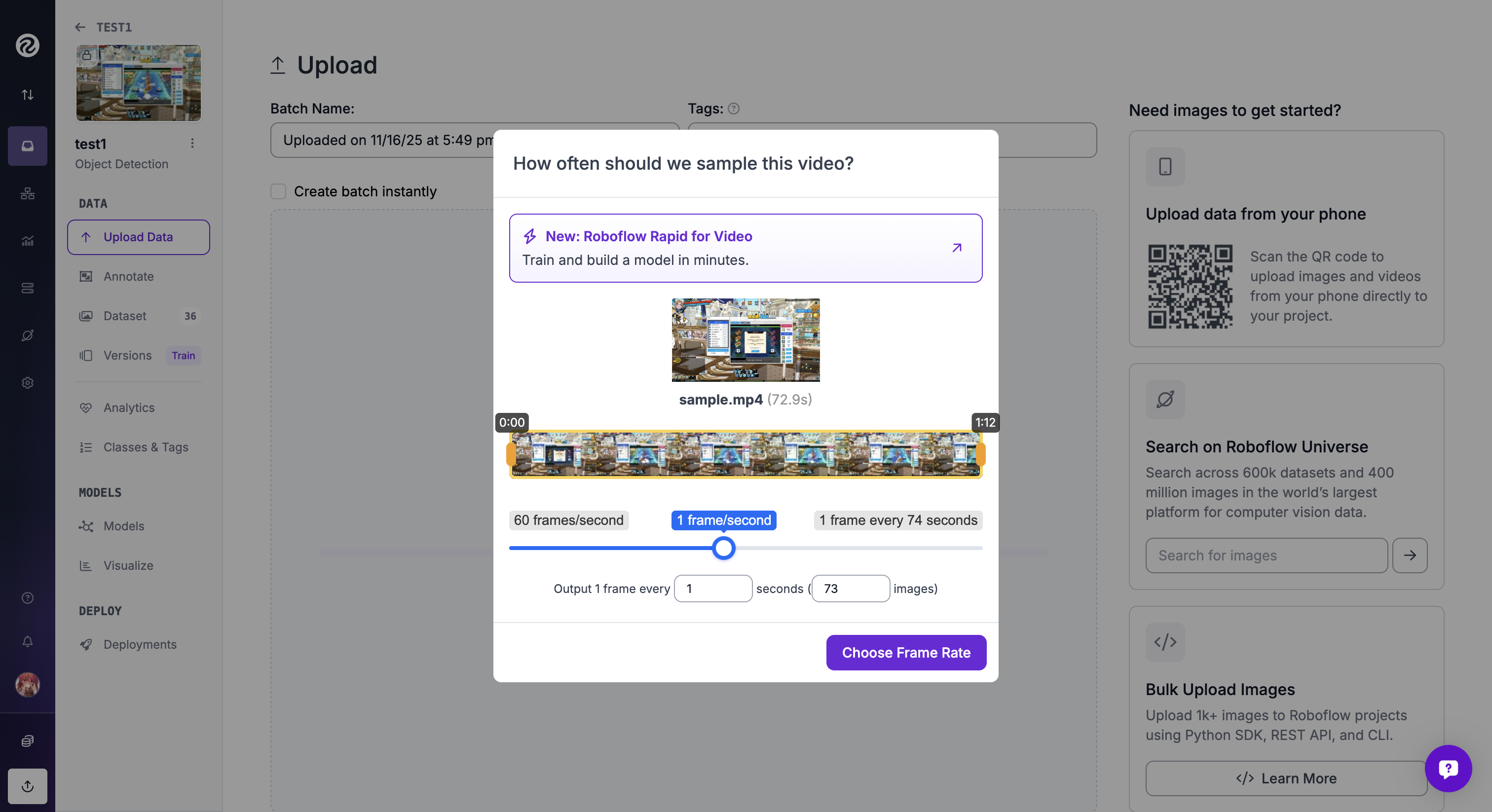Click the back arrow next to TEST1

pos(80,27)
